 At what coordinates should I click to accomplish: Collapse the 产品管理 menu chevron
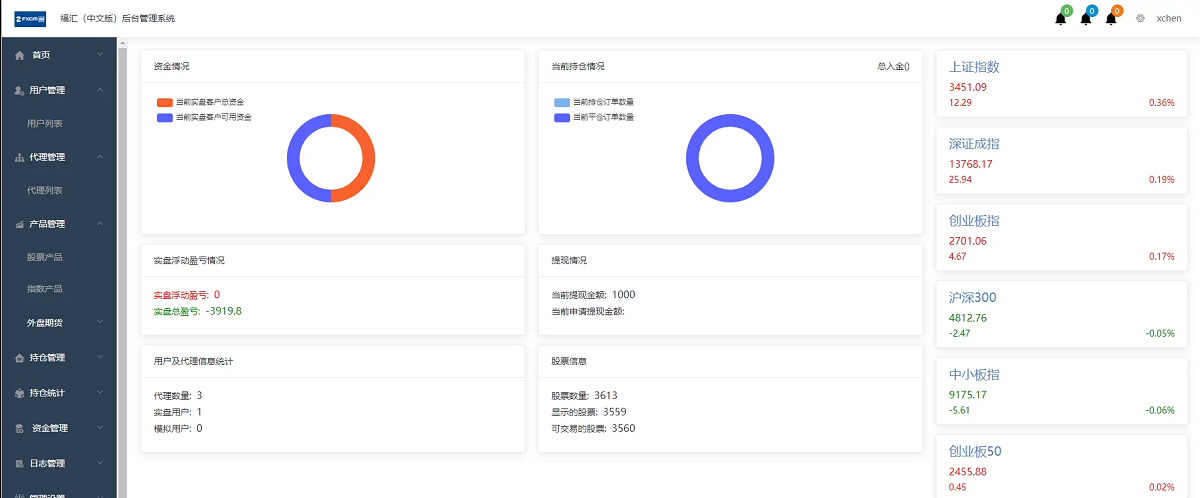click(100, 224)
